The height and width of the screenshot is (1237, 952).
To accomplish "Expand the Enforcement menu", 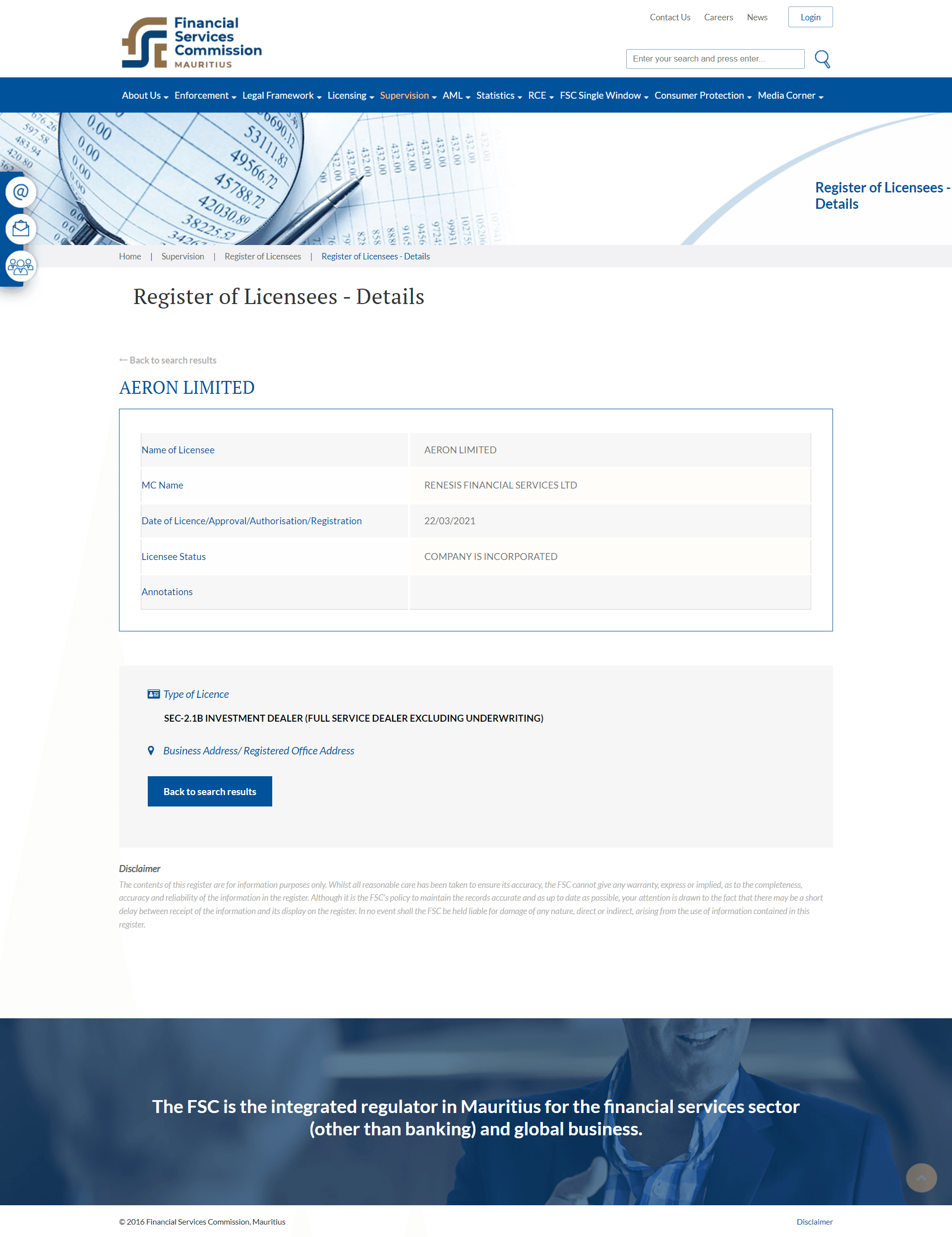I will 205,95.
